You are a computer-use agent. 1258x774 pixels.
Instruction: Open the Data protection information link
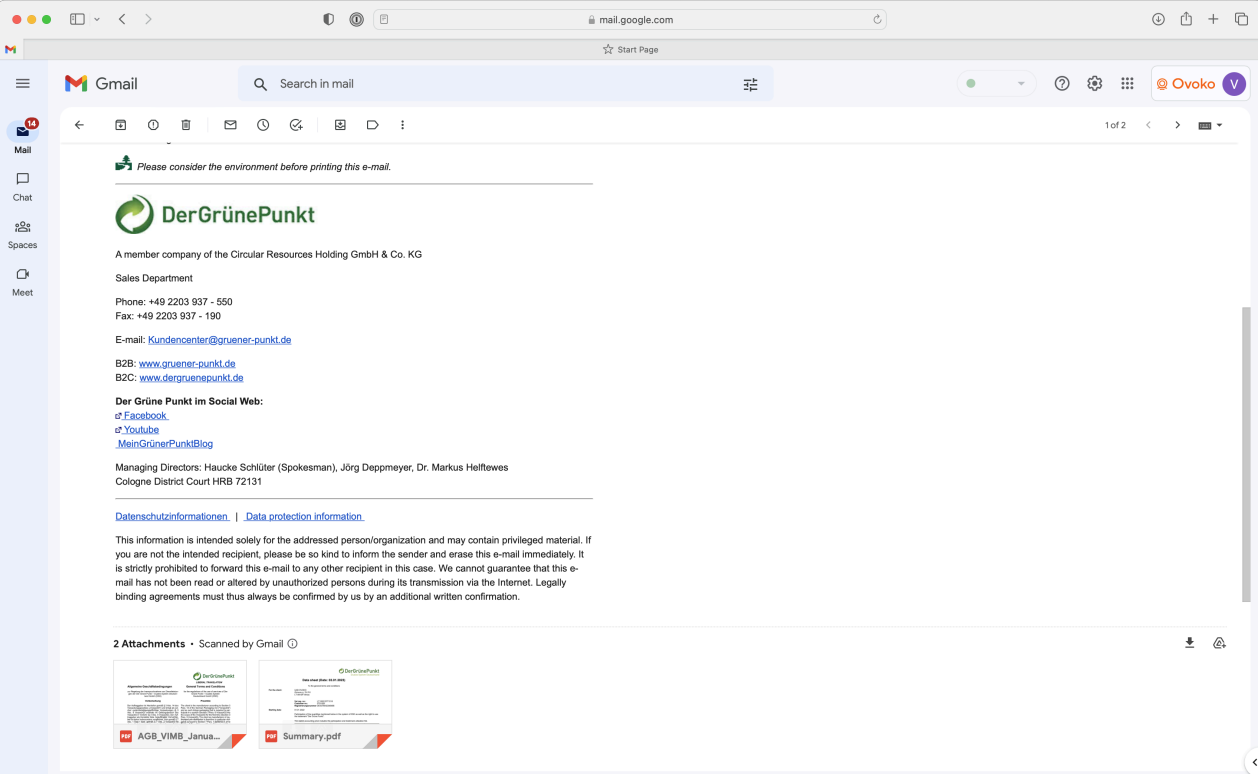[x=304, y=517]
